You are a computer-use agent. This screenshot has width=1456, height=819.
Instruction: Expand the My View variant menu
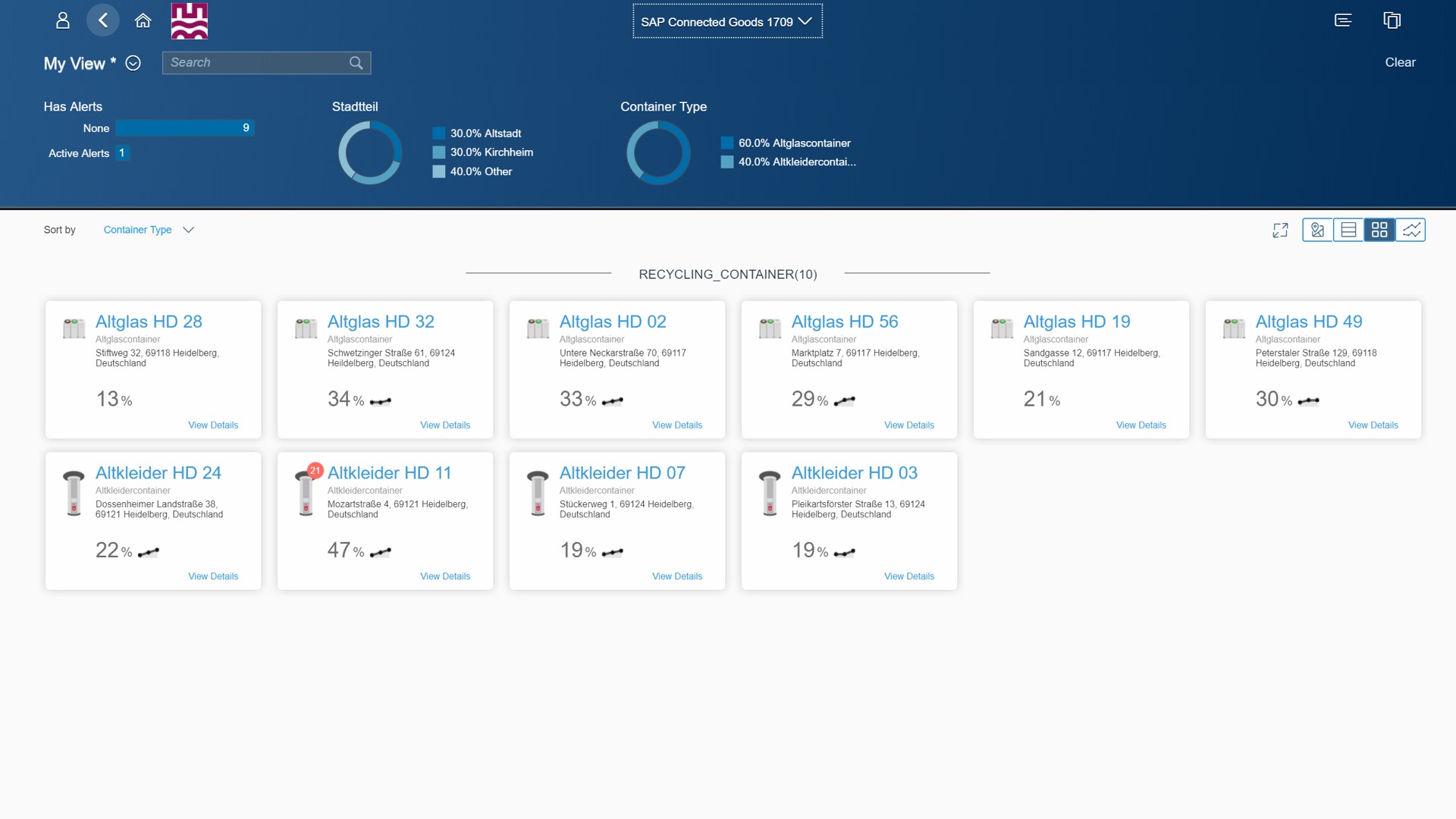point(133,64)
